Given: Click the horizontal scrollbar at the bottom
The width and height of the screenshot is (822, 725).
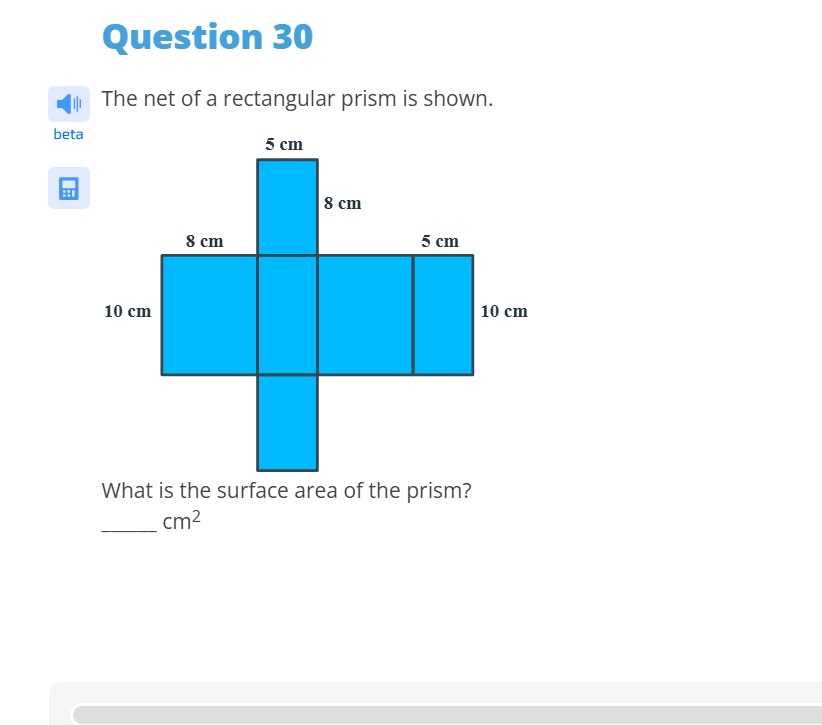Looking at the screenshot, I should pyautogui.click(x=447, y=715).
